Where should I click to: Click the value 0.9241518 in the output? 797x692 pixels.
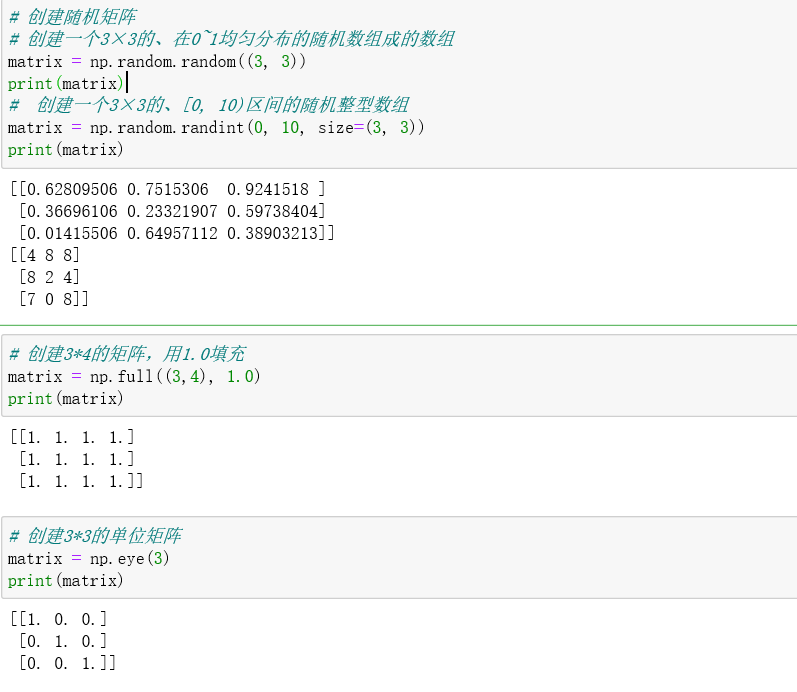[268, 189]
